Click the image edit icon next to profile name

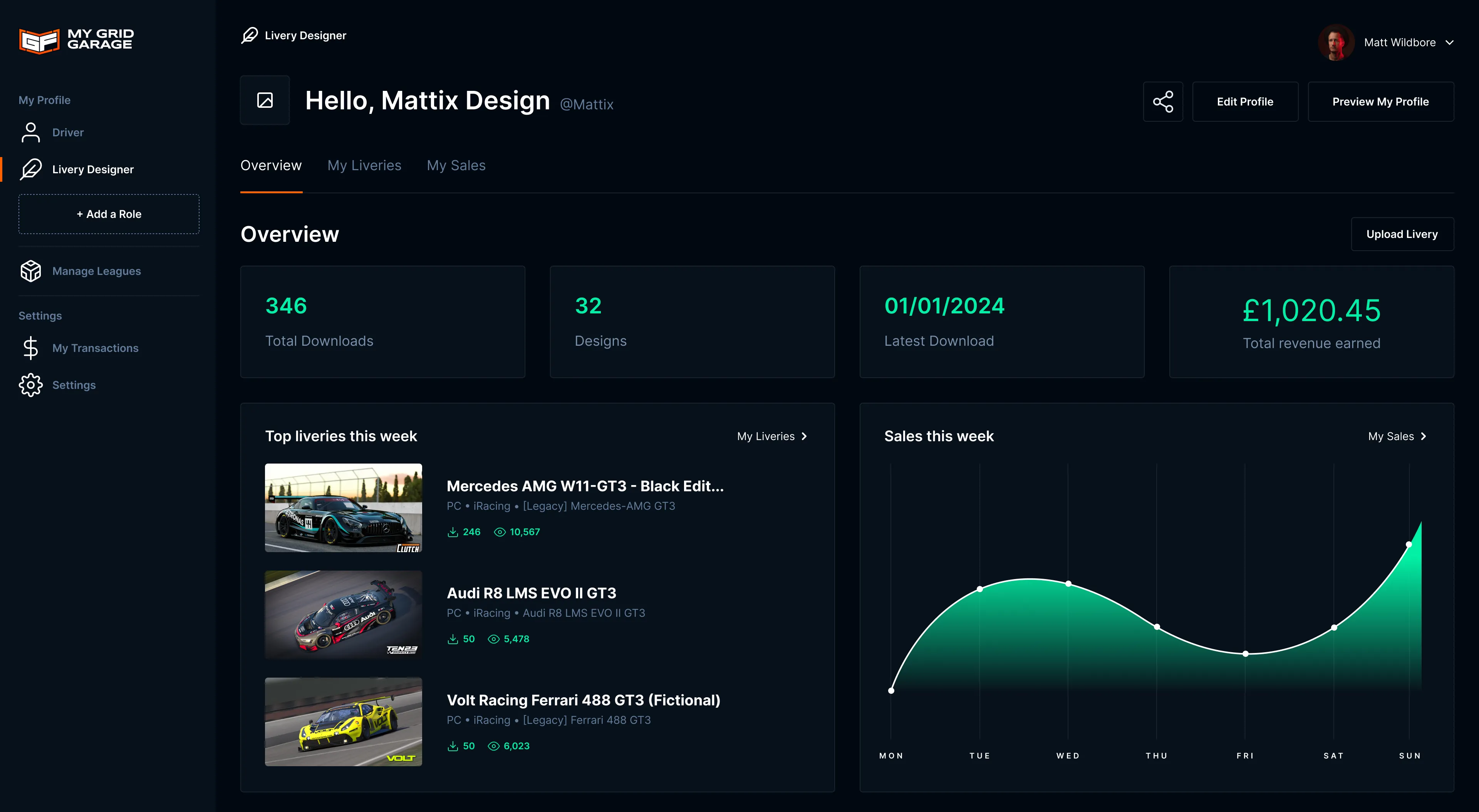(x=265, y=100)
